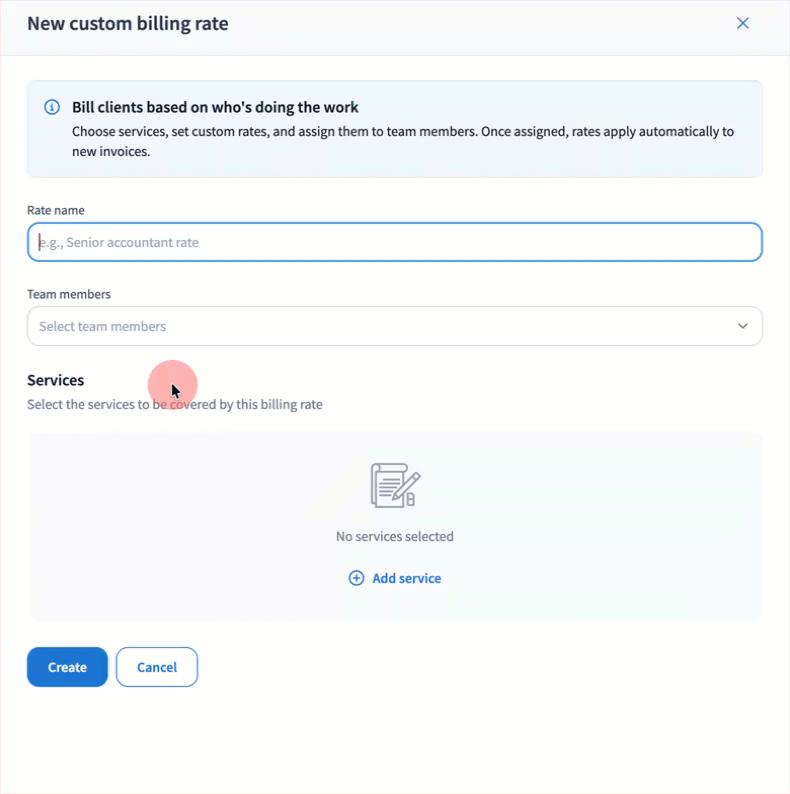Click the Bill clients banner heading
Viewport: 790px width, 794px height.
[215, 107]
